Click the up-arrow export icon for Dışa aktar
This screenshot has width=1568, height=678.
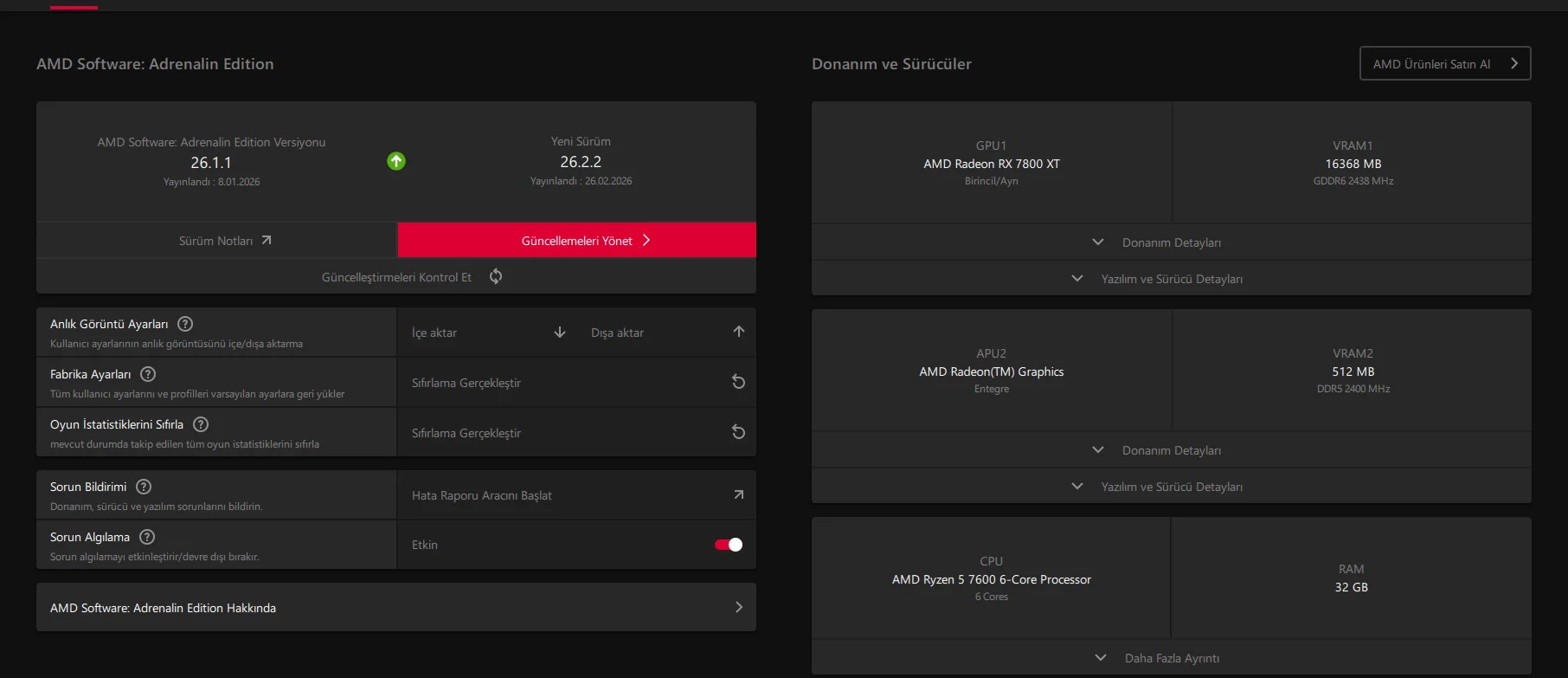[x=738, y=332]
